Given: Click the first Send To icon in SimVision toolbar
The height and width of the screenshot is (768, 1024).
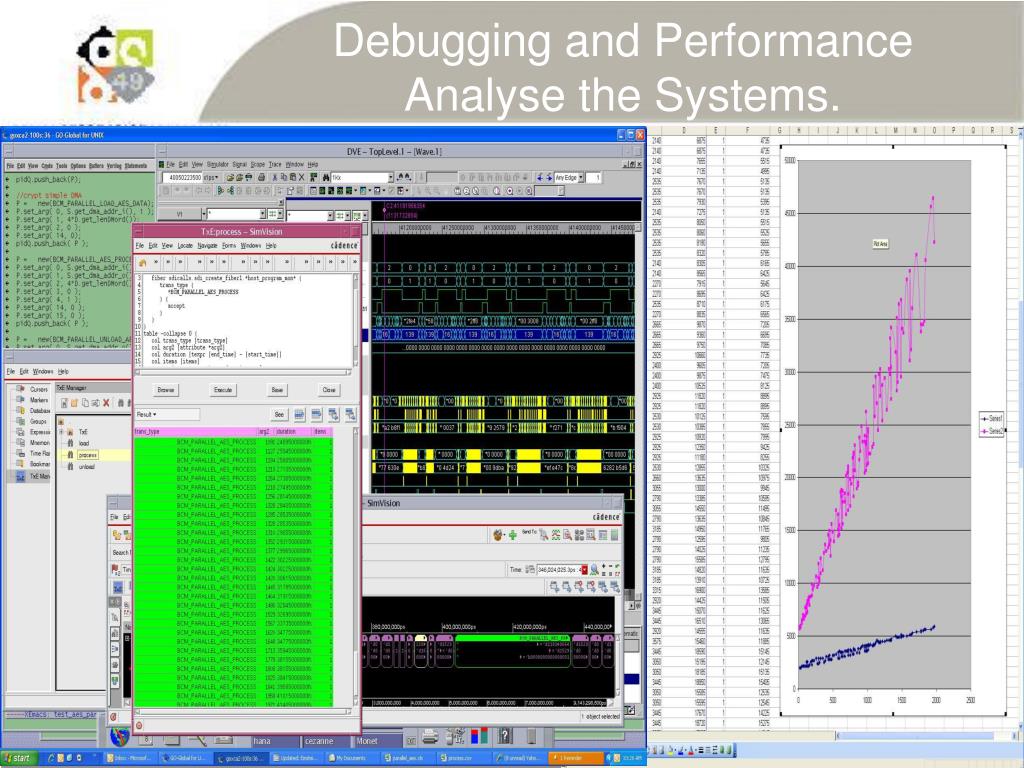Looking at the screenshot, I should click(x=544, y=536).
